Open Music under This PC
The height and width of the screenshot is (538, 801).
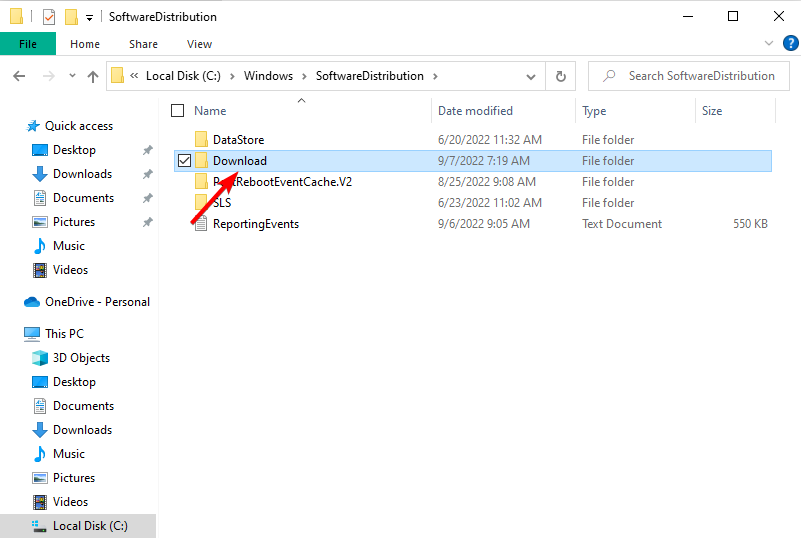(x=68, y=454)
